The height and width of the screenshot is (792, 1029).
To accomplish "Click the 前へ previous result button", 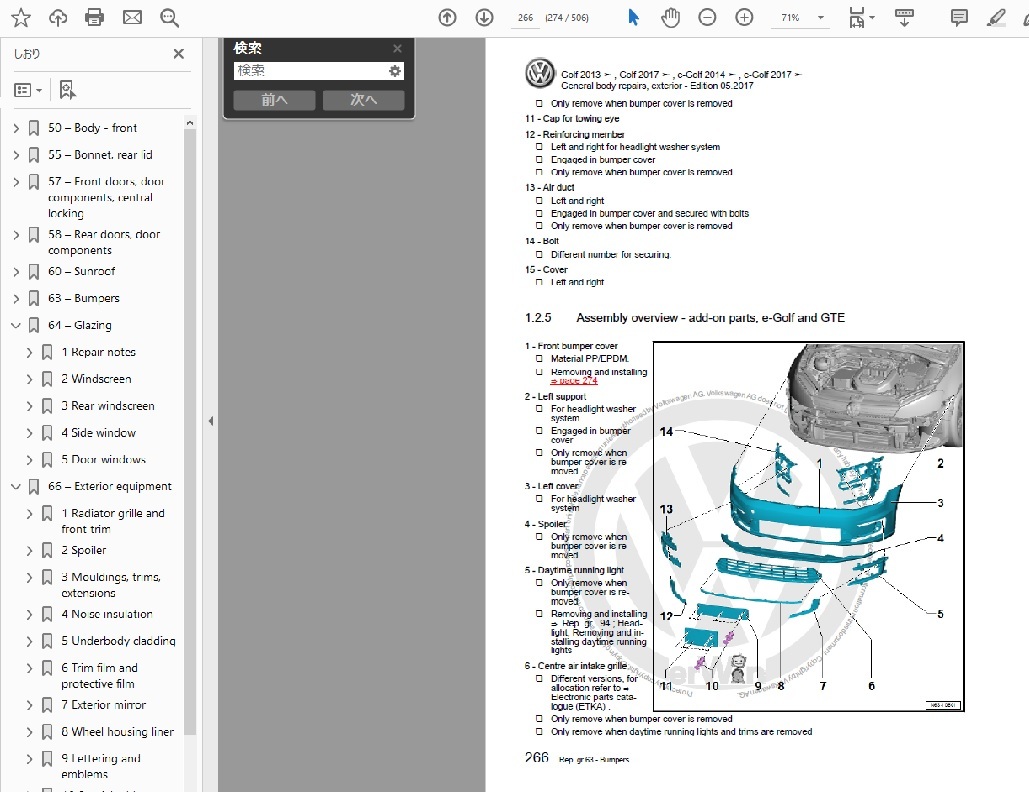I will pos(274,100).
